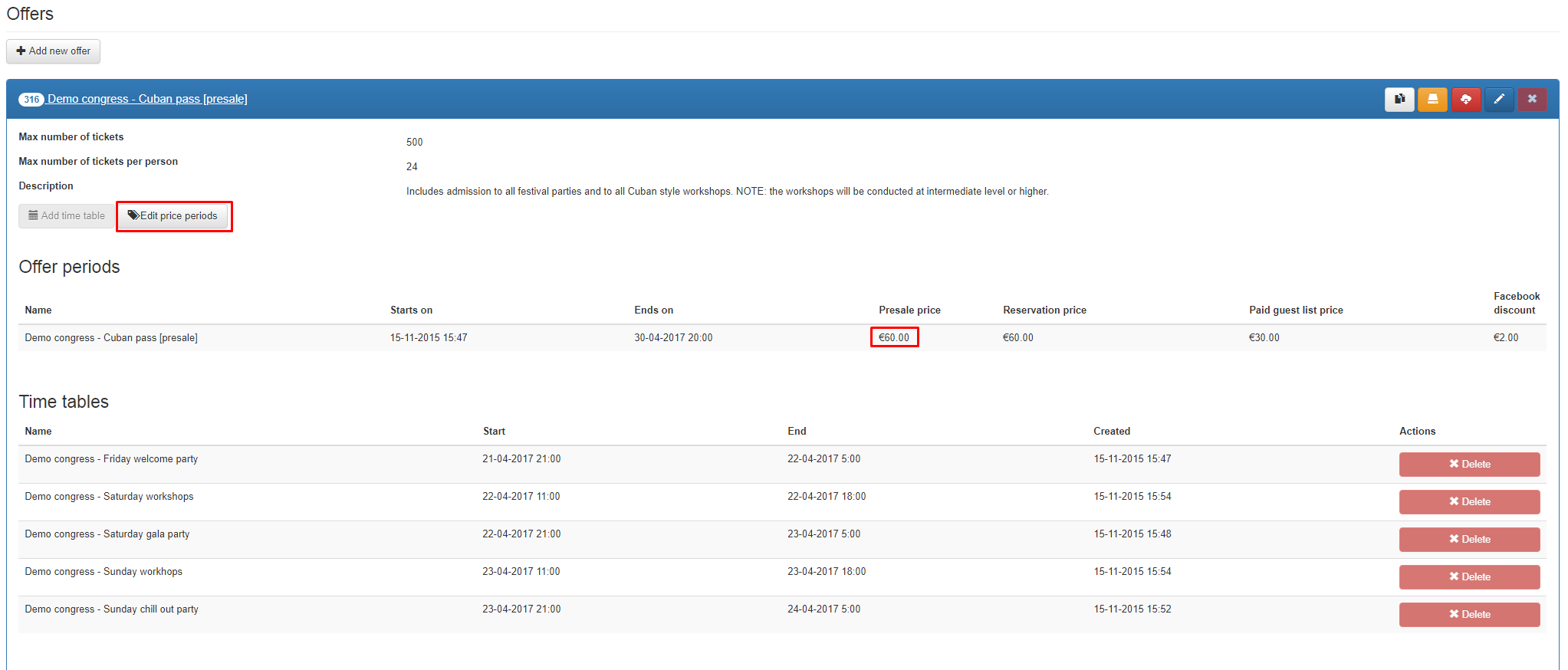Image resolution: width=1568 pixels, height=670 pixels.
Task: Click the Time tables heading
Action: click(64, 402)
